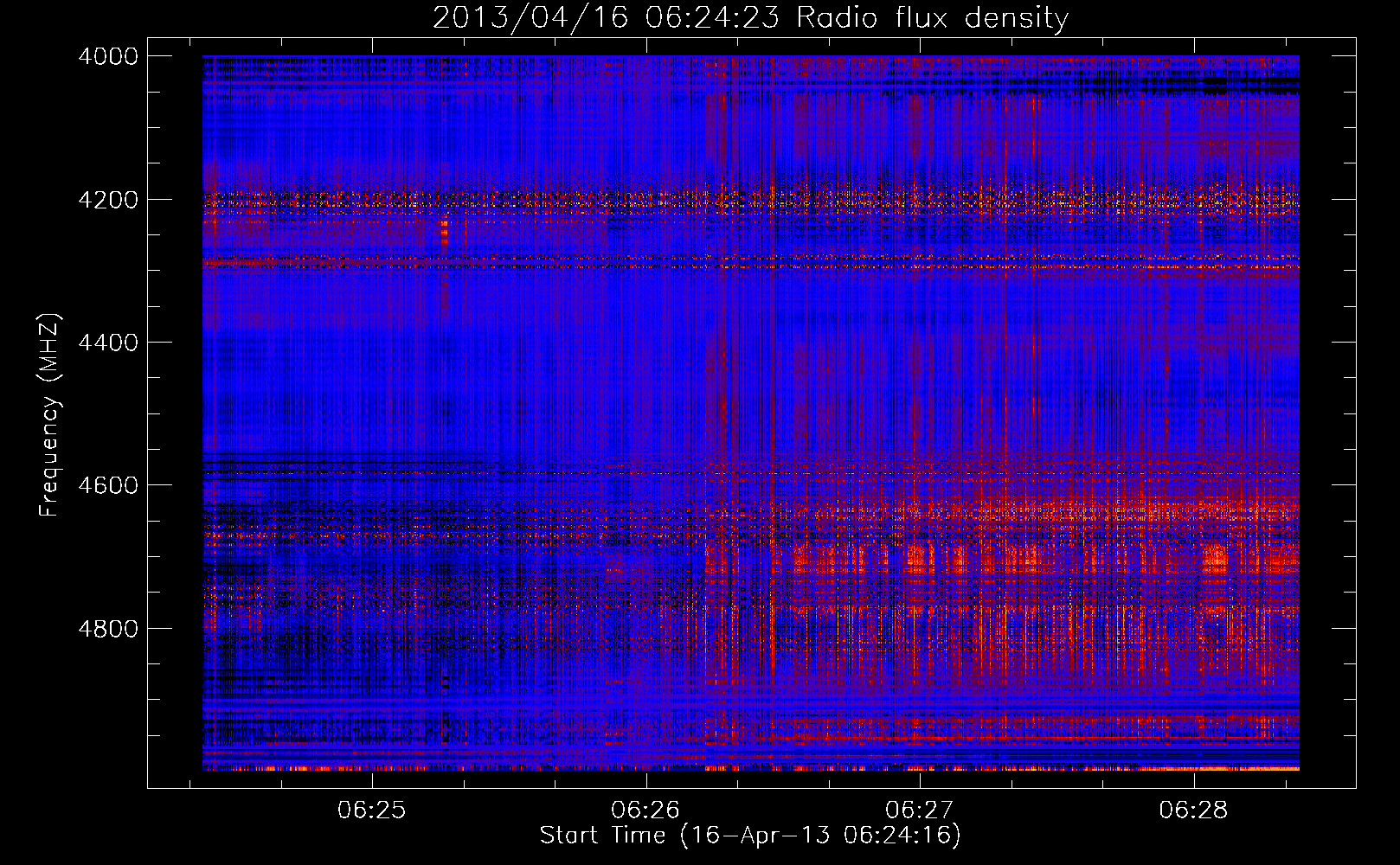The image size is (1400, 865).
Task: Select the 4200 frequency tick label
Action: 108,200
